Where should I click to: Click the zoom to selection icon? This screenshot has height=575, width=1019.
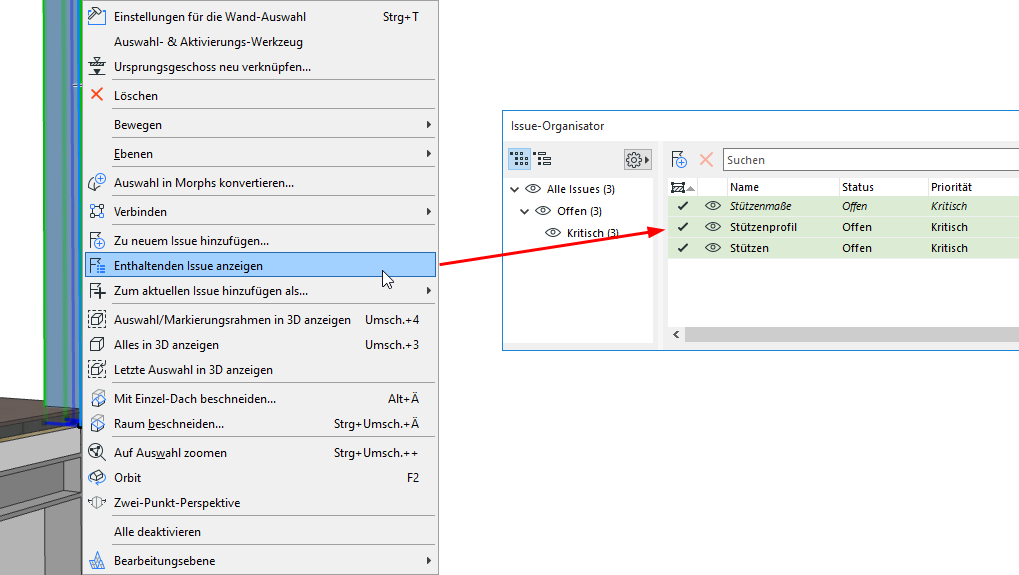(97, 452)
